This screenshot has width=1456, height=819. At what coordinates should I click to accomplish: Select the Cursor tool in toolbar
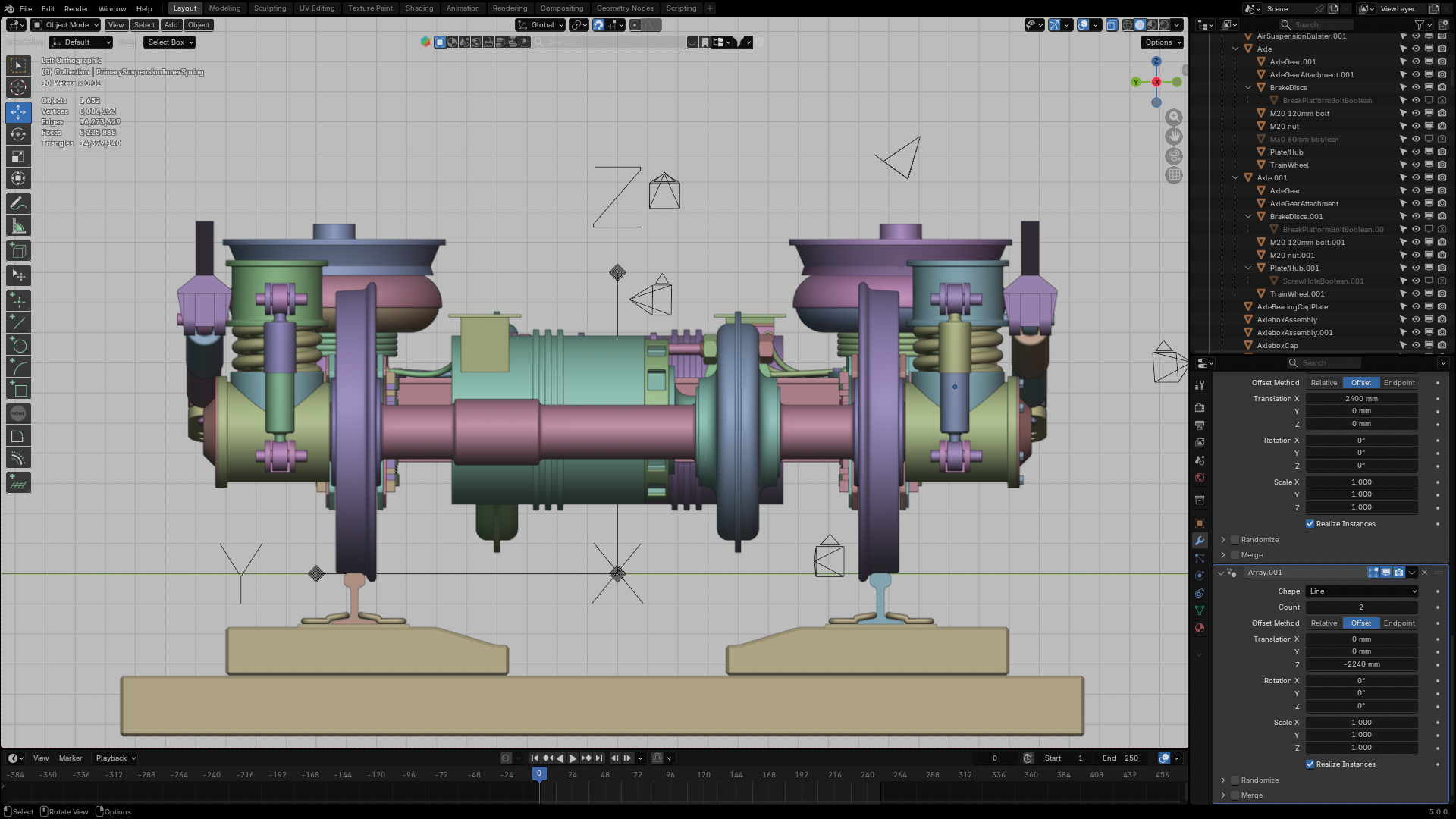(18, 87)
